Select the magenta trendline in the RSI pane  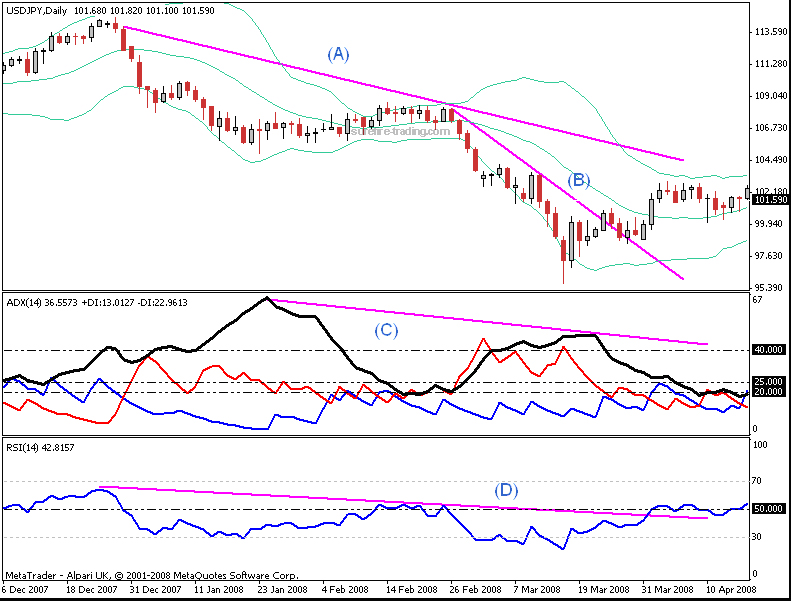pyautogui.click(x=404, y=503)
